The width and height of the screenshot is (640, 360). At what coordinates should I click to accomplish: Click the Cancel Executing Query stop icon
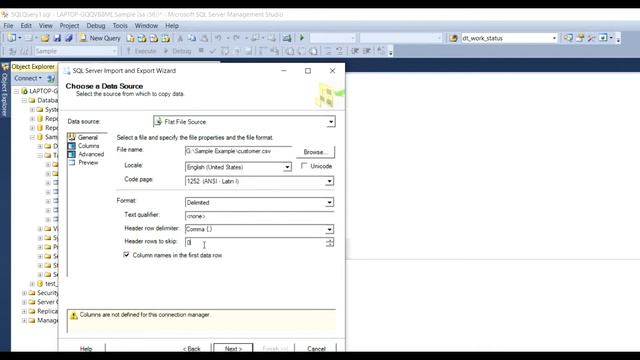click(x=201, y=51)
